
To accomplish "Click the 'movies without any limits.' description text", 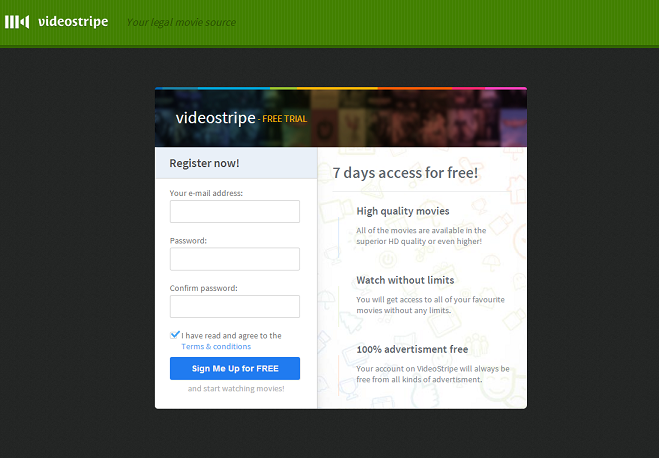I will pos(403,311).
